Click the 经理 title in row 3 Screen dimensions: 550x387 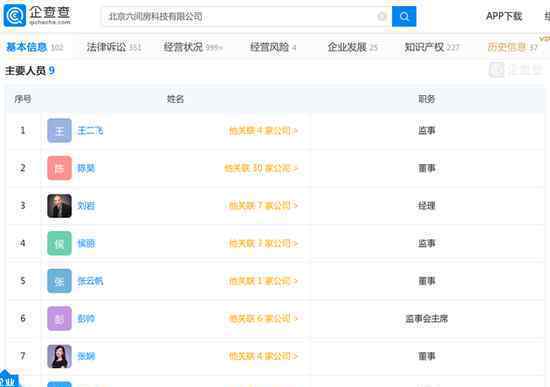coord(427,206)
